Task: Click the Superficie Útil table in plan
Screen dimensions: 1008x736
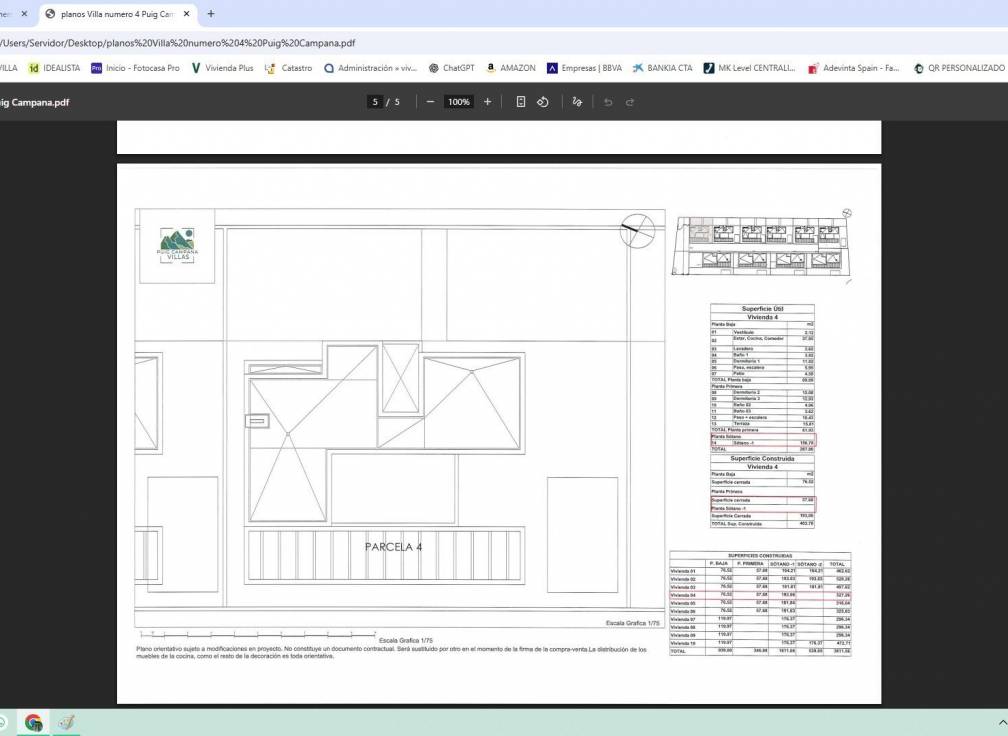Action: pyautogui.click(x=762, y=378)
